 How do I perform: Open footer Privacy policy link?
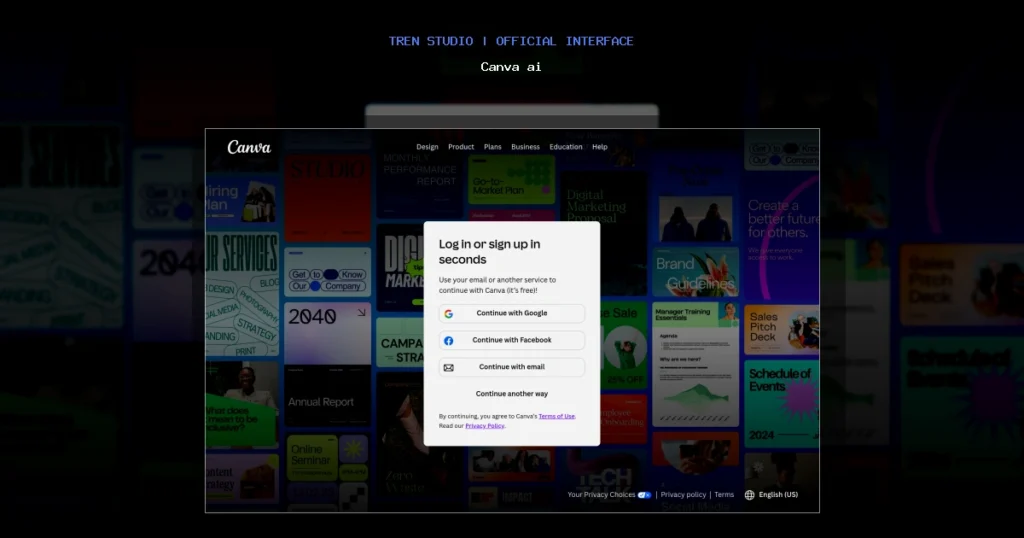click(683, 494)
